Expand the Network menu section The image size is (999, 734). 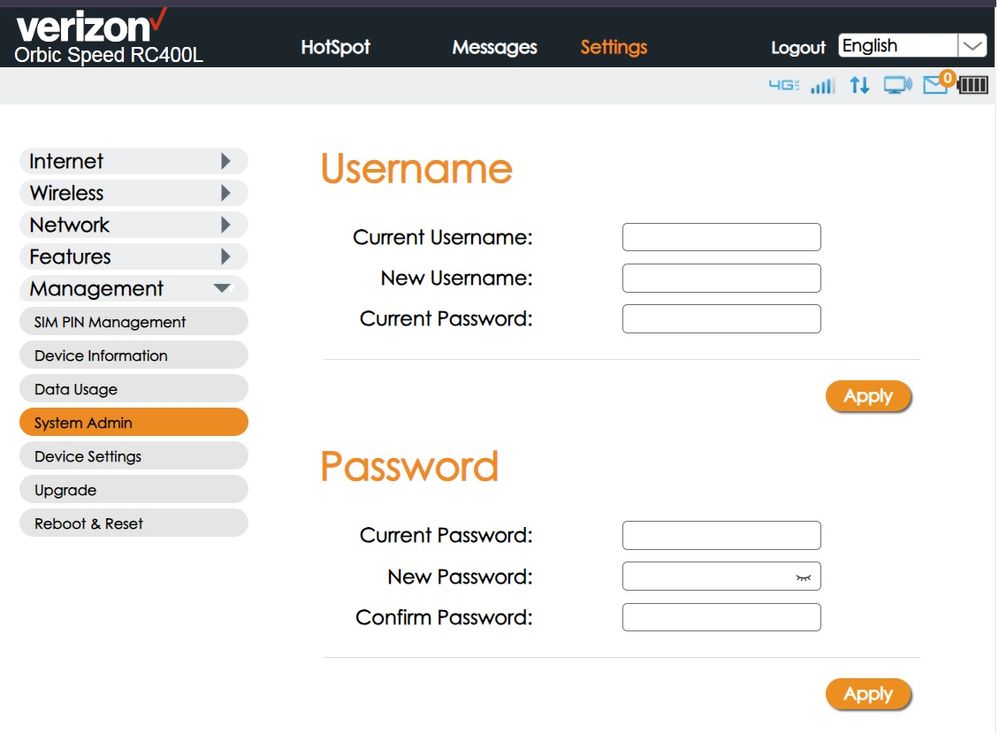click(x=133, y=225)
